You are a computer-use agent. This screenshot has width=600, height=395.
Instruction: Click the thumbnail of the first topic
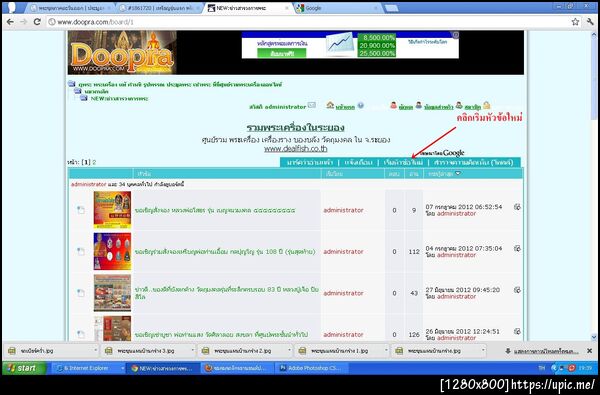tap(112, 210)
